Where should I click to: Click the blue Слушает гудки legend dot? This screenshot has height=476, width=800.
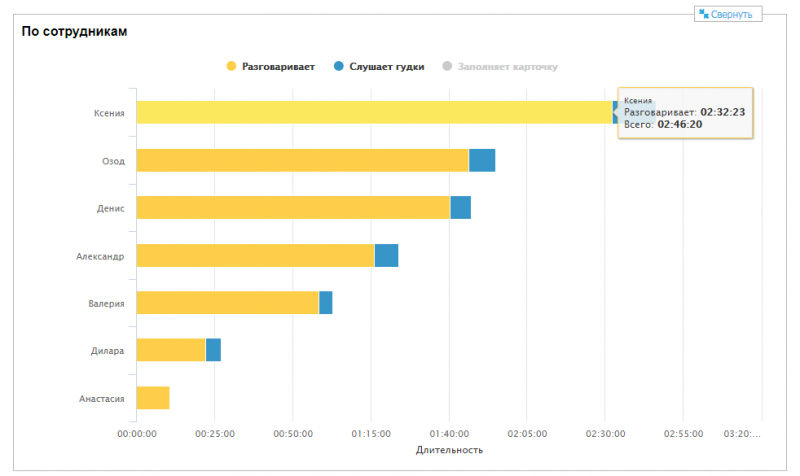click(x=339, y=67)
